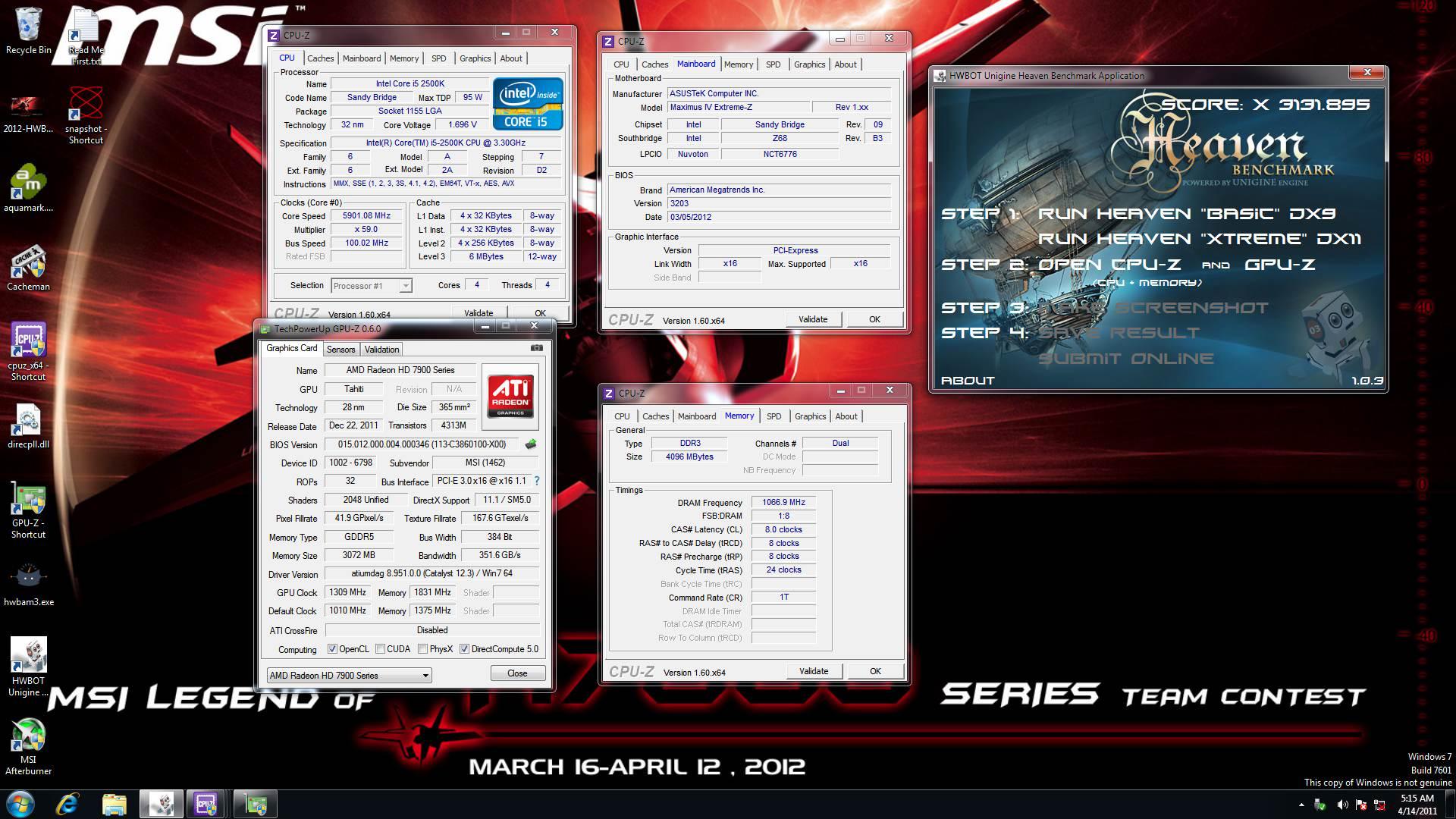The image size is (1456, 819).
Task: Toggle the DirectCompute 5.0 checkbox
Action: pyautogui.click(x=464, y=649)
